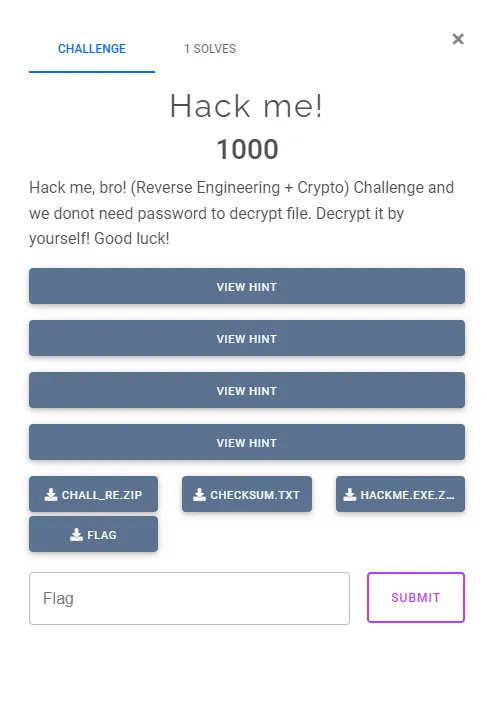Click the download icon beside CHECKSUM.TXT
This screenshot has width=487, height=709.
coord(199,495)
